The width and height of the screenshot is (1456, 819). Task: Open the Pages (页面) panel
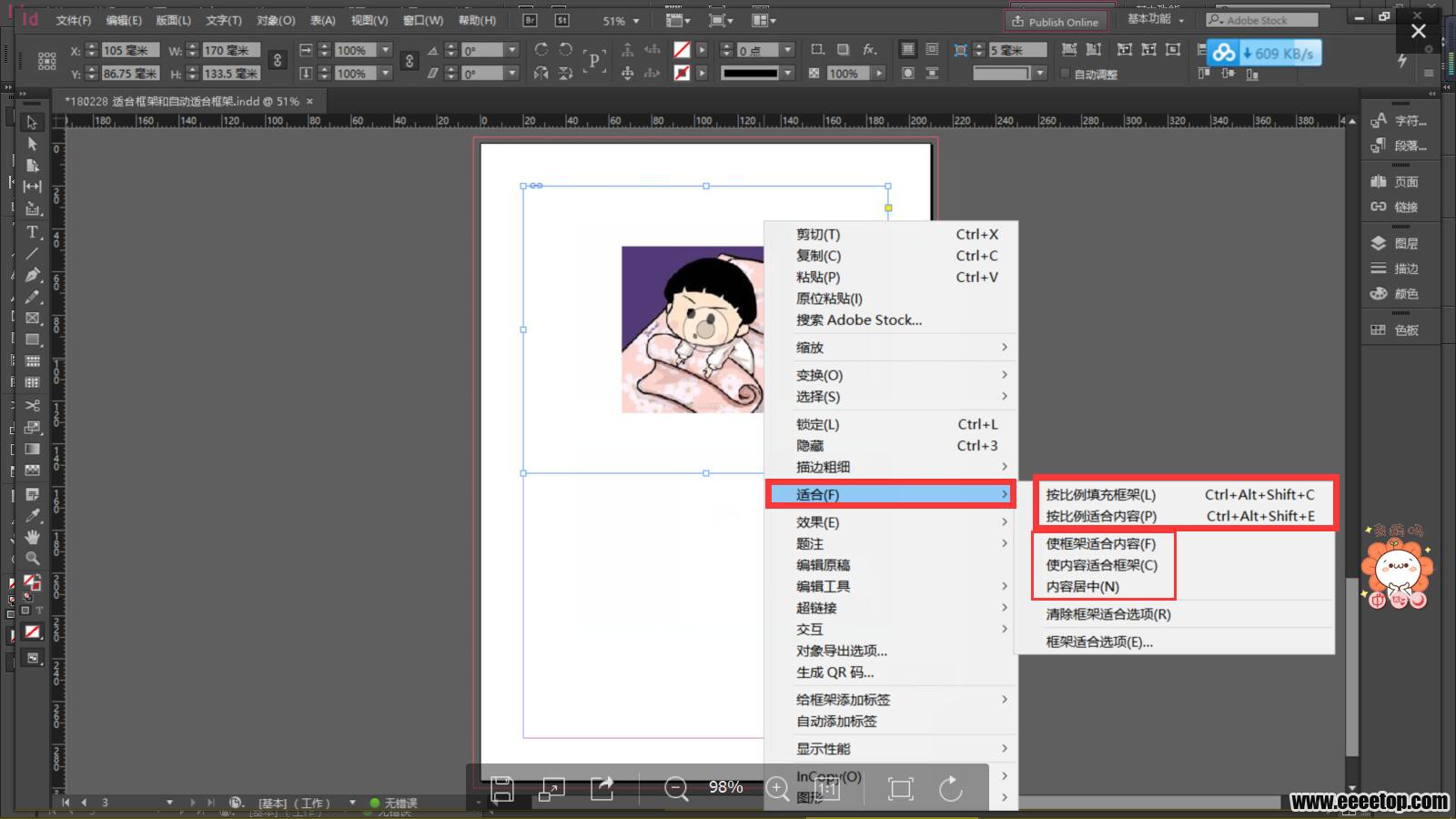coord(1396,181)
